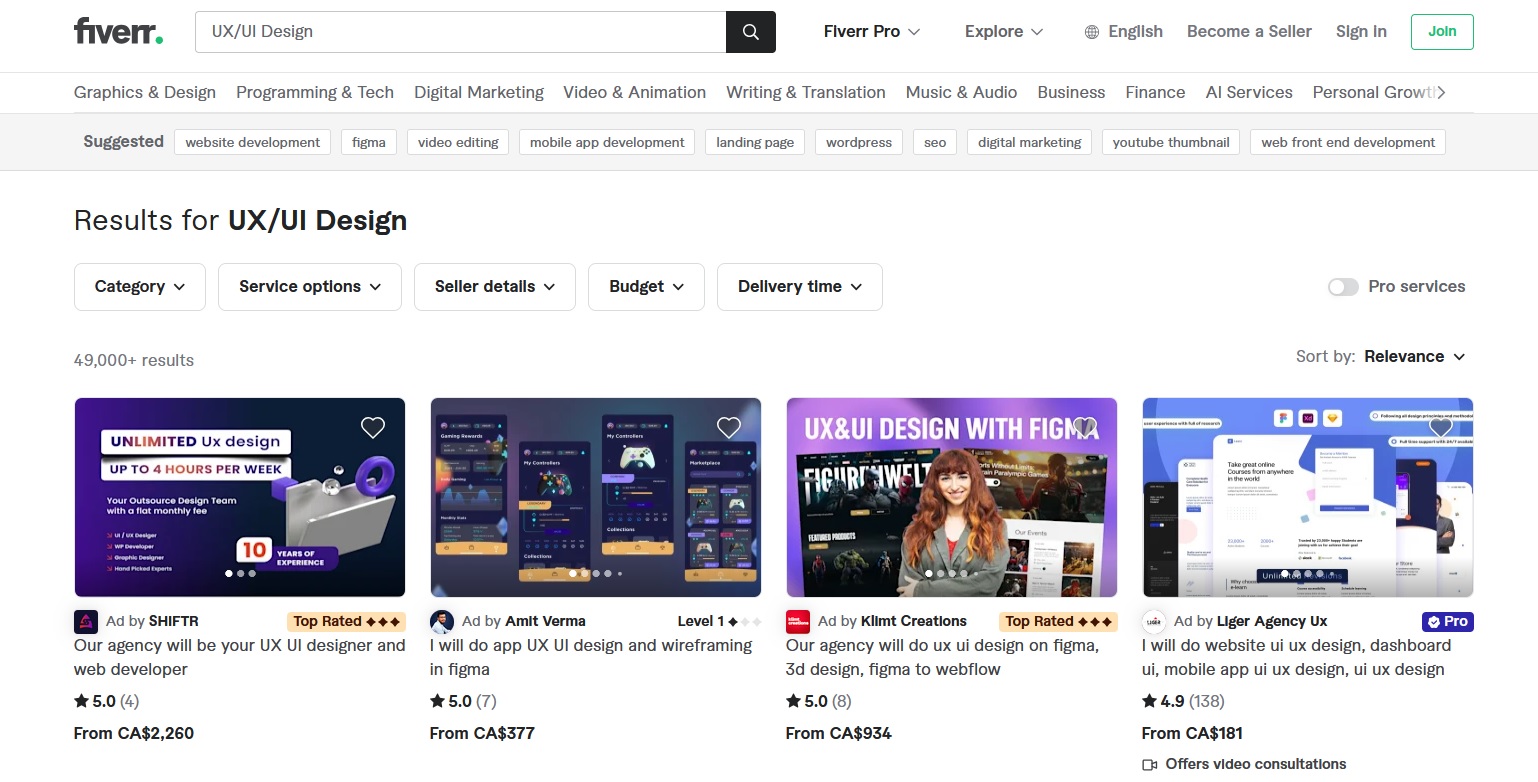Select the website development suggestion
Screen dimensions: 1538x782
(x=253, y=142)
